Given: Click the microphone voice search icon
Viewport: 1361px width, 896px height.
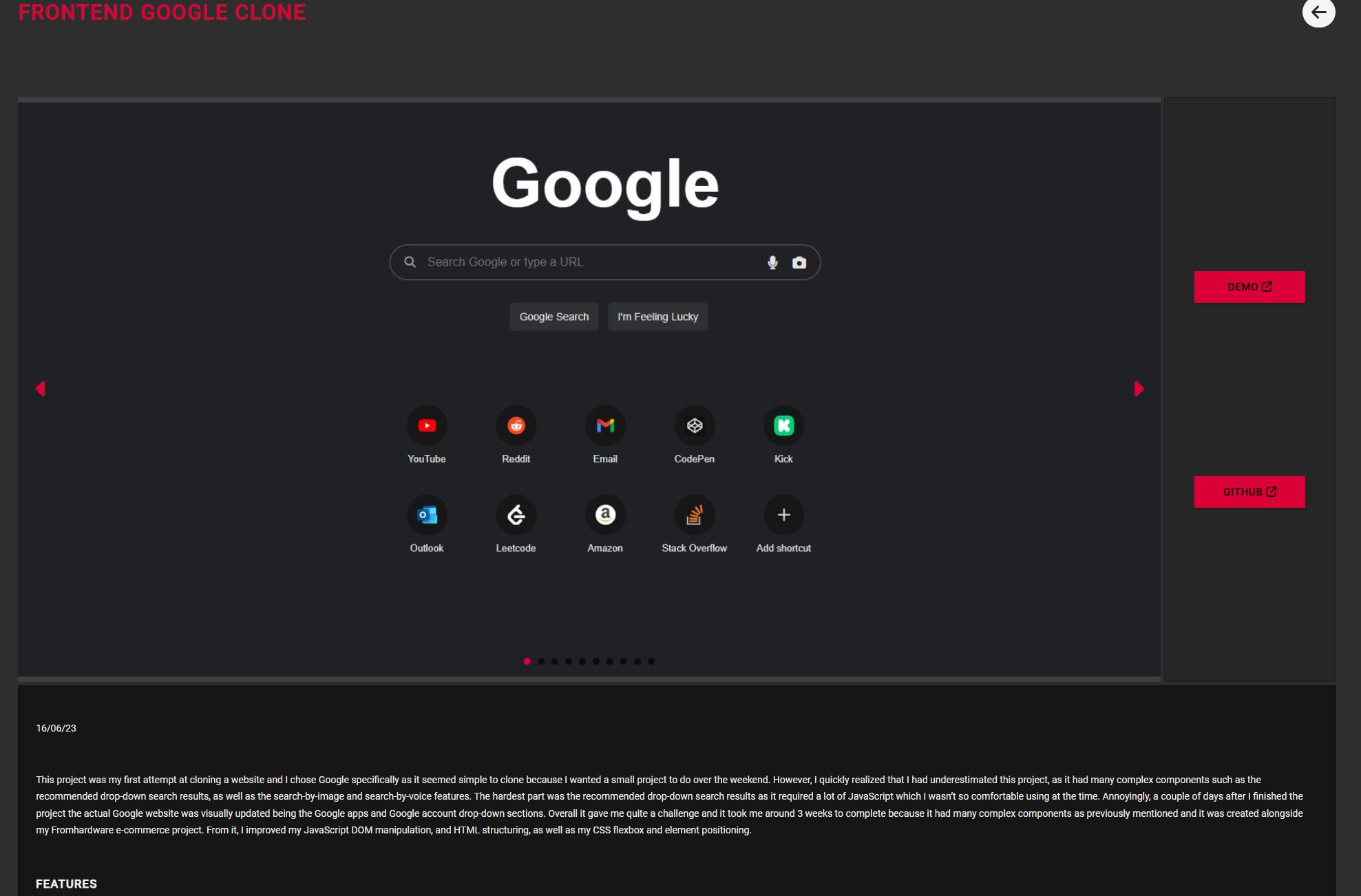Looking at the screenshot, I should click(772, 262).
